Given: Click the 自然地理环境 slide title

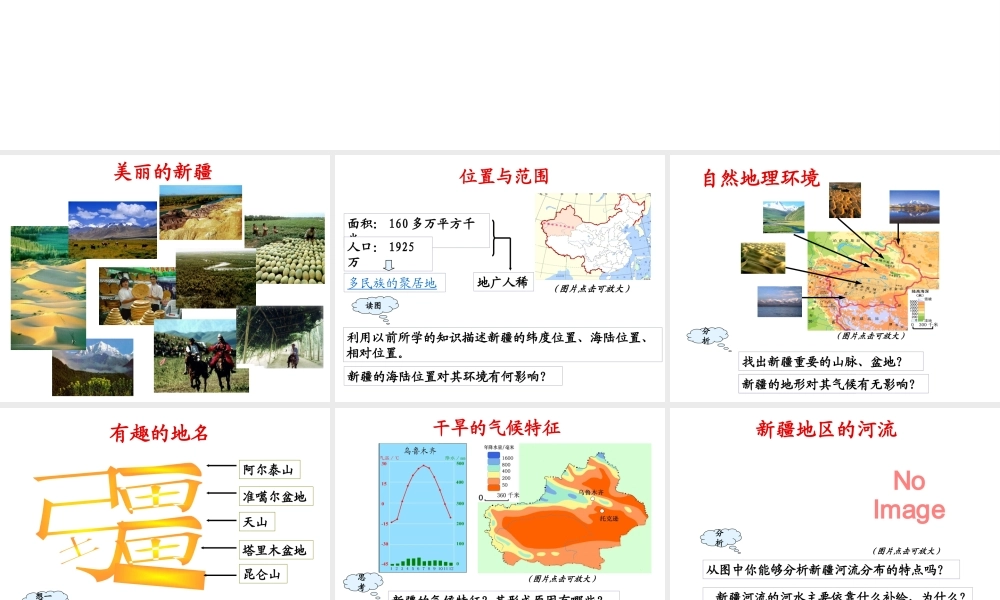Looking at the screenshot, I should [761, 178].
